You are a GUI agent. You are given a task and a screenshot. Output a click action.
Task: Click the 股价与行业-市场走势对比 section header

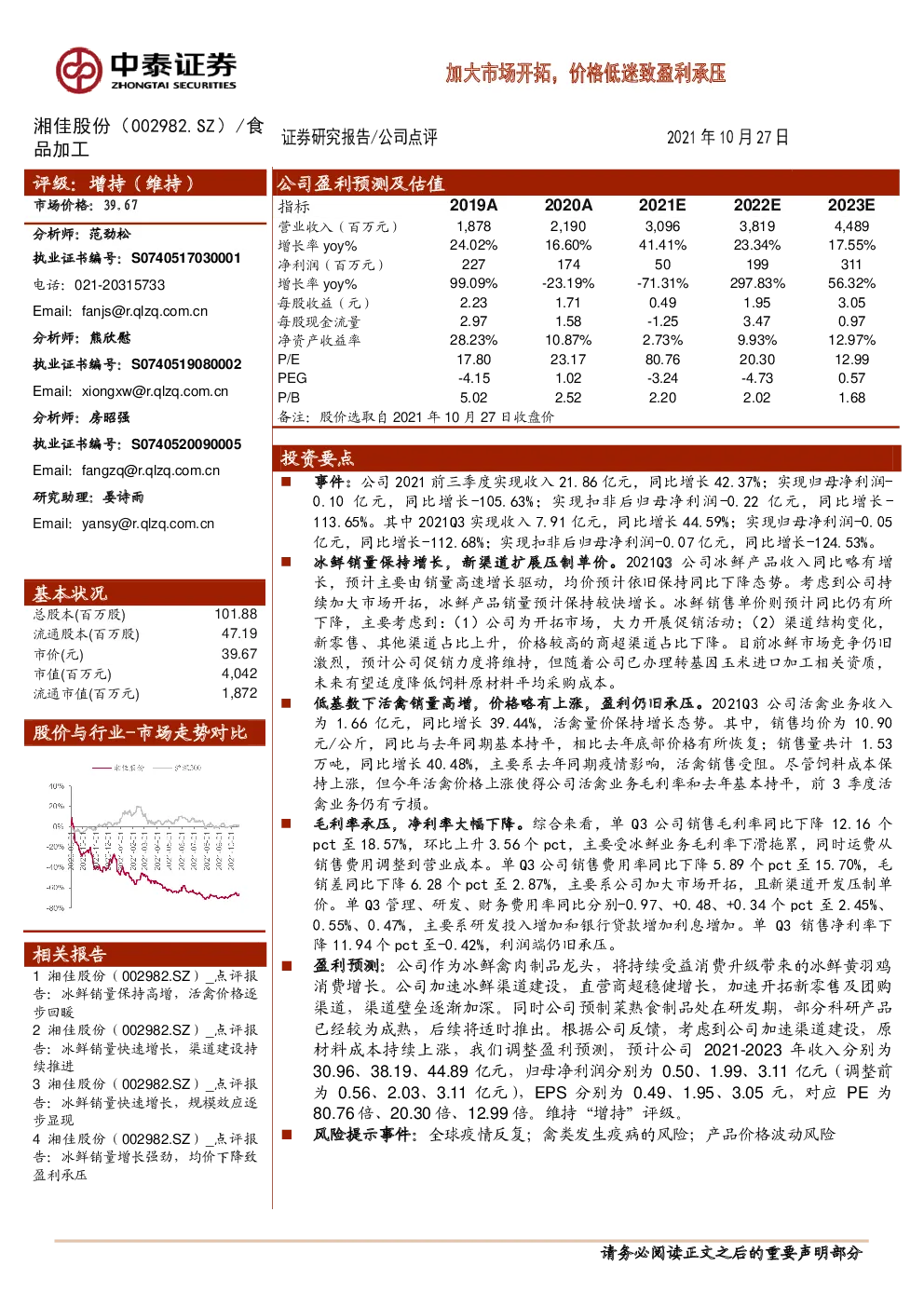[x=145, y=733]
